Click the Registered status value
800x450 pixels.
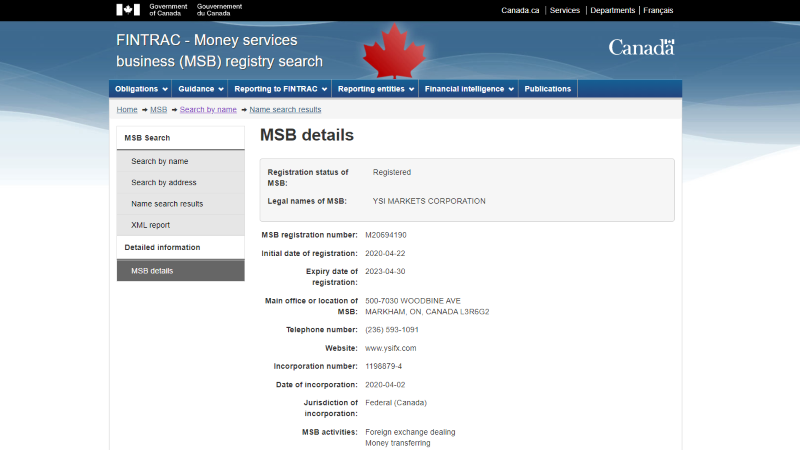[392, 172]
